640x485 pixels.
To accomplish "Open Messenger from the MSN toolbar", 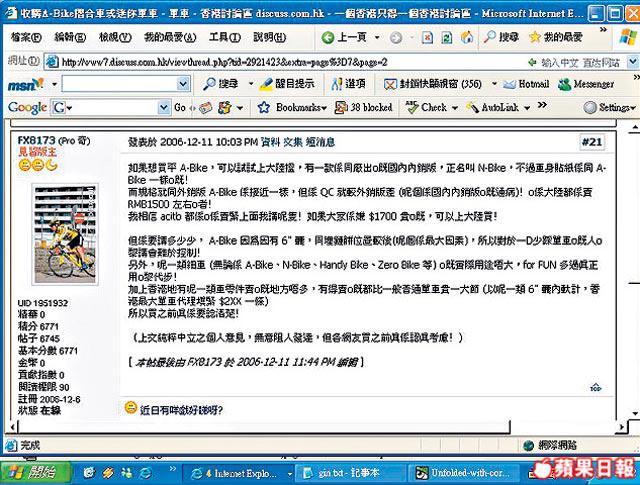I will (586, 84).
